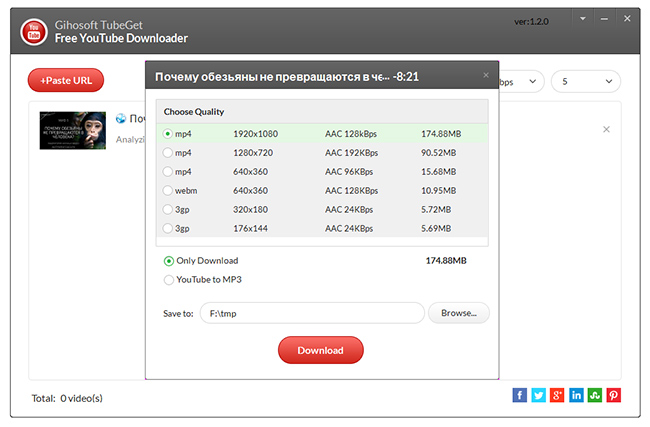Click AAC 96KBps audio cell
Screen dimensions: 650x427
click(x=349, y=172)
